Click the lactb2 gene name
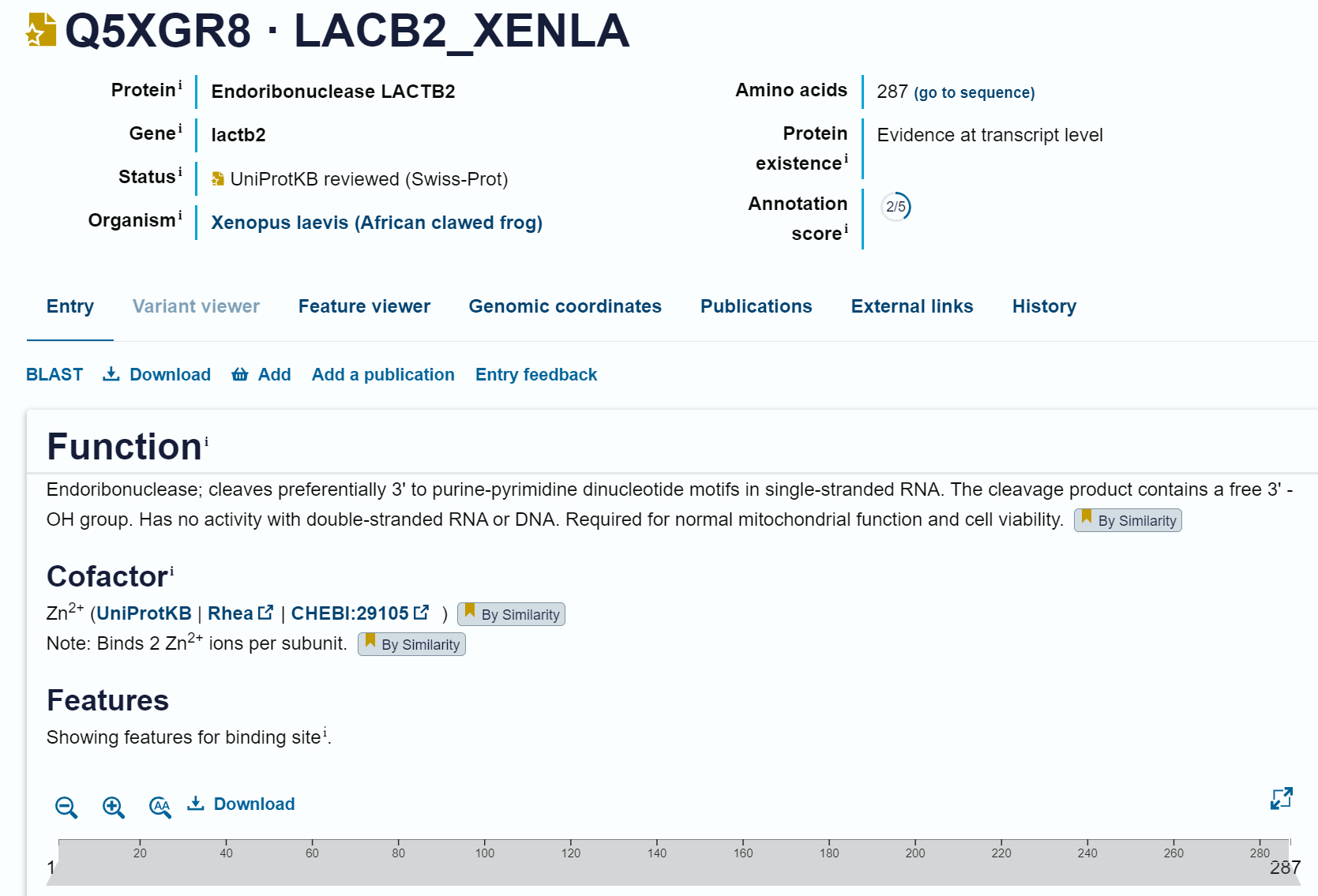 coord(238,135)
